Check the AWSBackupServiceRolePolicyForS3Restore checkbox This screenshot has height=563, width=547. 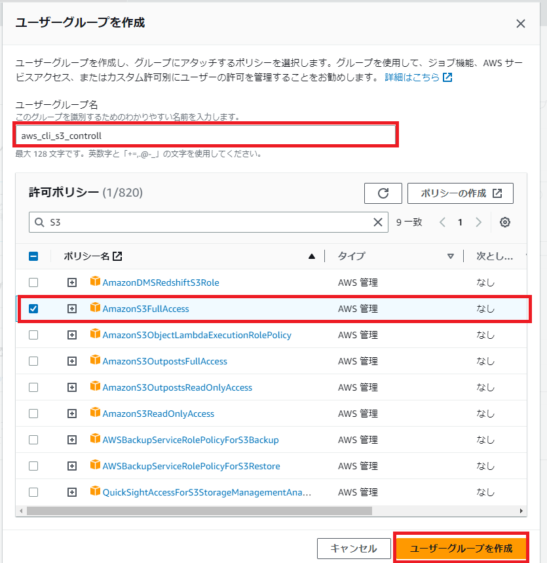point(33,466)
